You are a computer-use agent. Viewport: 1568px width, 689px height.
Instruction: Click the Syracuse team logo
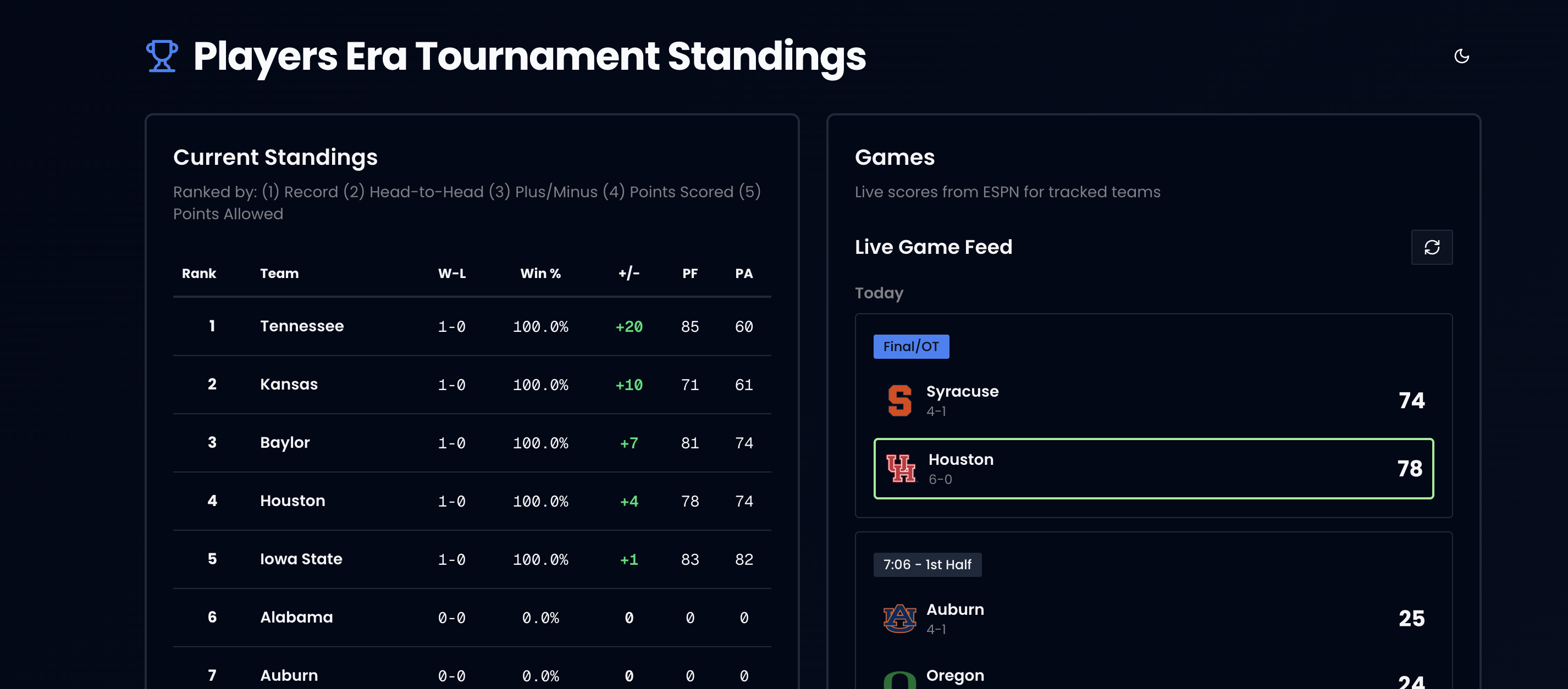(x=899, y=401)
